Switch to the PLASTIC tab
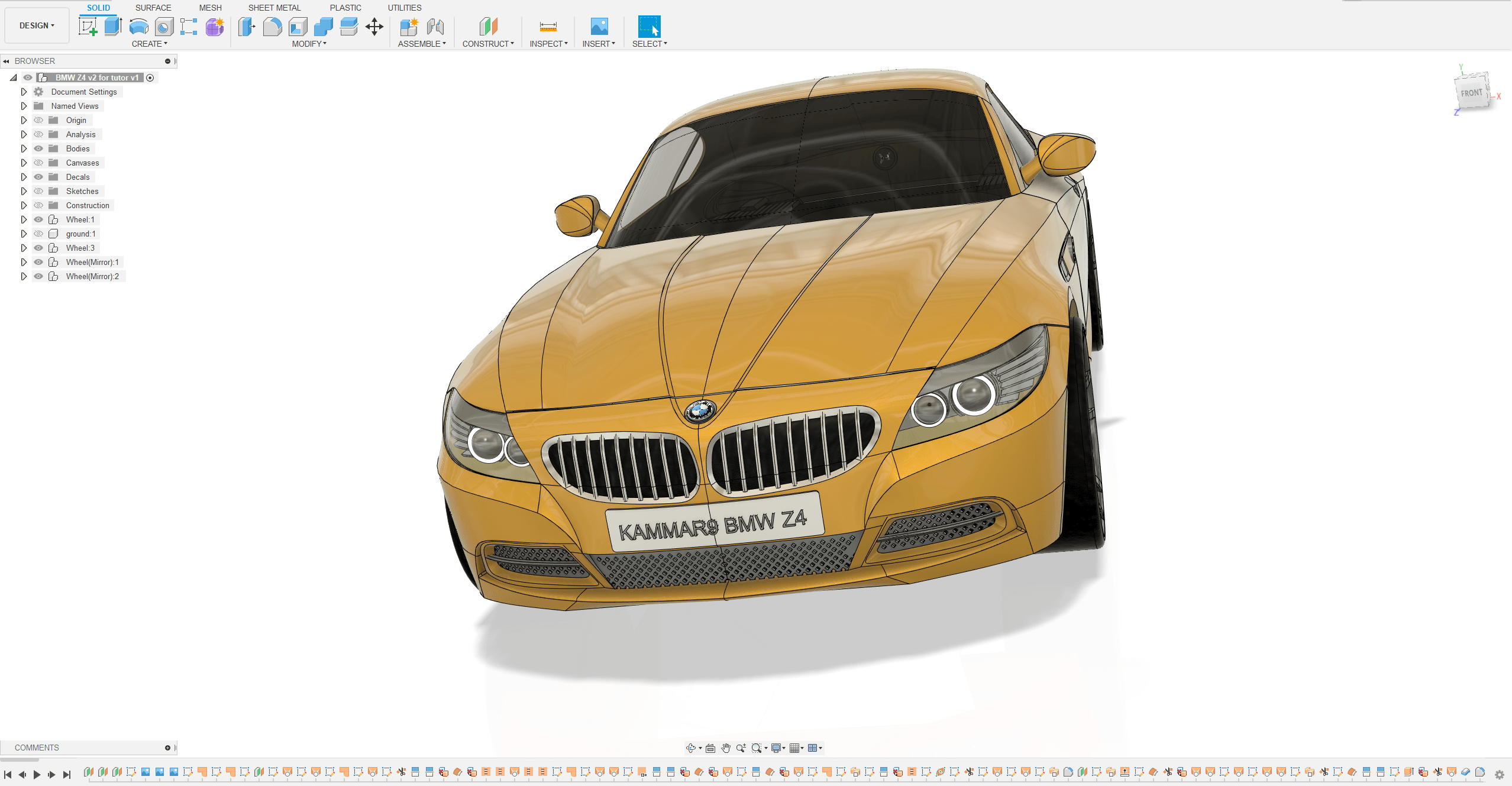This screenshot has height=786, width=1512. pyautogui.click(x=345, y=8)
